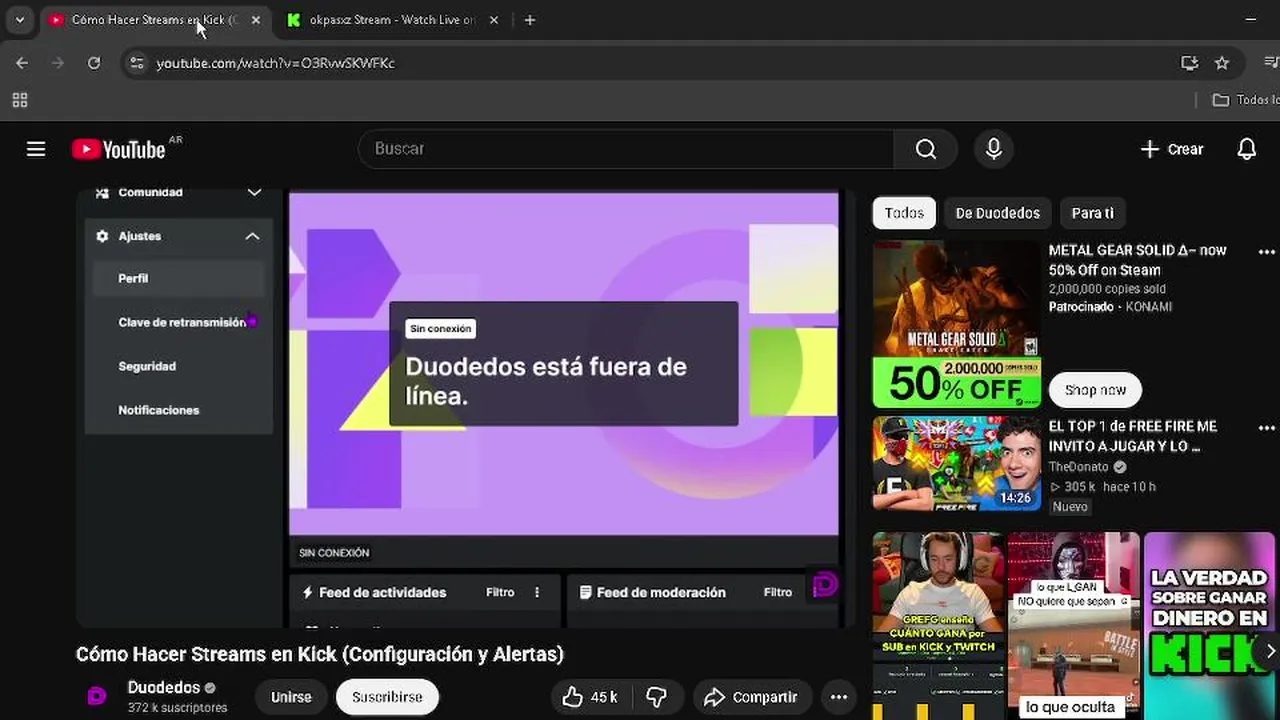Screen dimensions: 1280x720
Task: Select the Para ti filter chip
Action: 1093,213
